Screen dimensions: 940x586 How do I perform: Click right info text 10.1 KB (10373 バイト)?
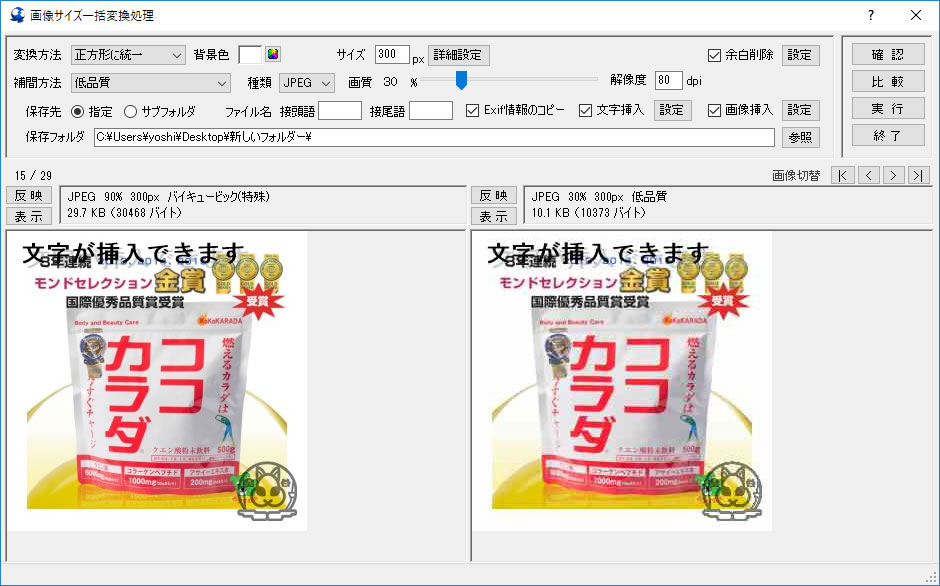point(589,213)
